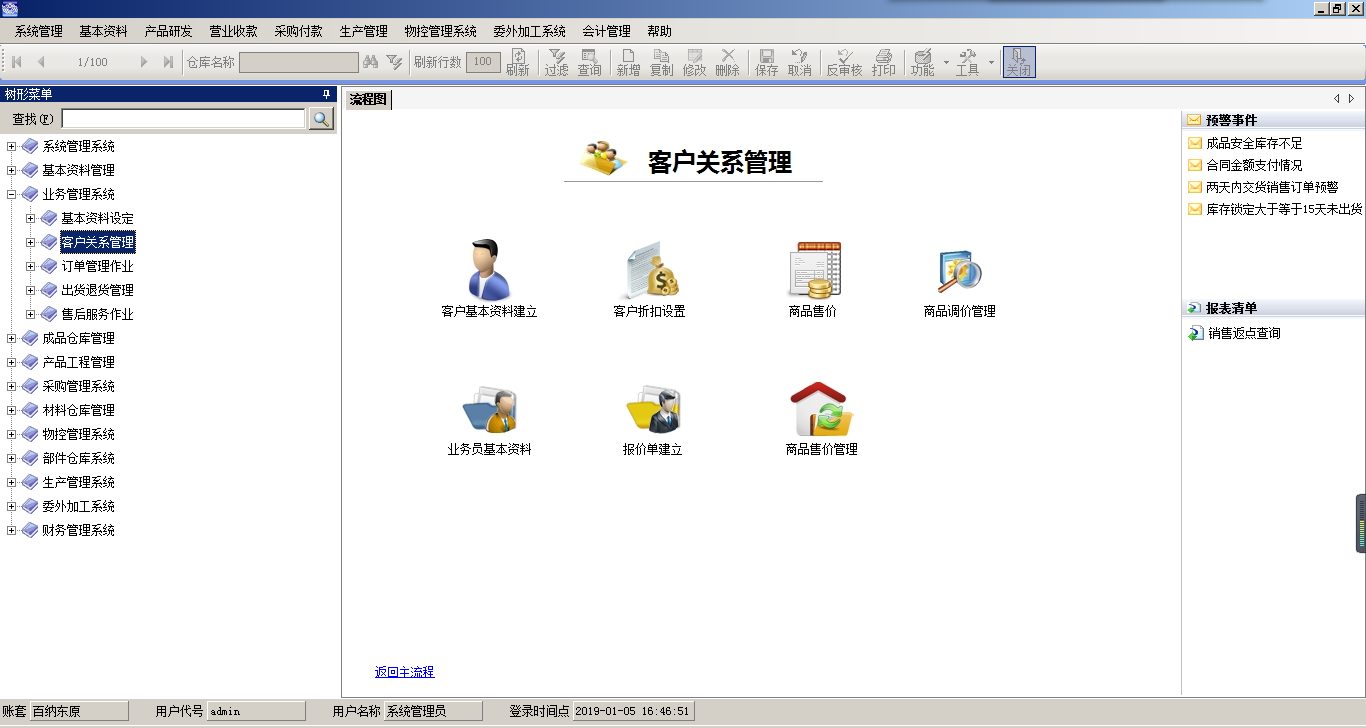1366x728 pixels.
Task: Click the search magnifier button beside 查找
Action: point(321,119)
